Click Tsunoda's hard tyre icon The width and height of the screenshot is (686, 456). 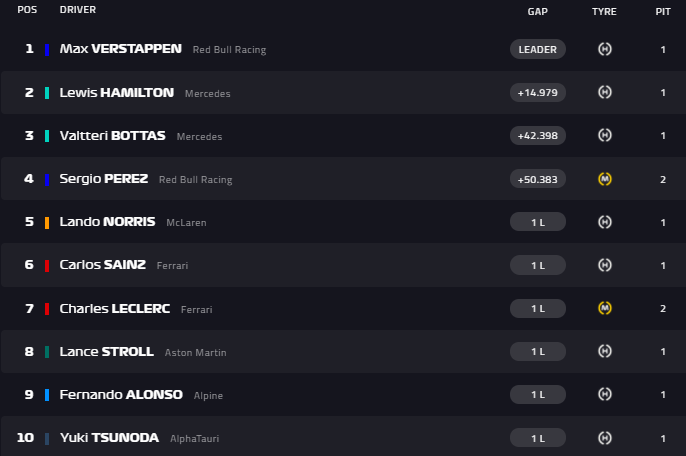tap(604, 438)
